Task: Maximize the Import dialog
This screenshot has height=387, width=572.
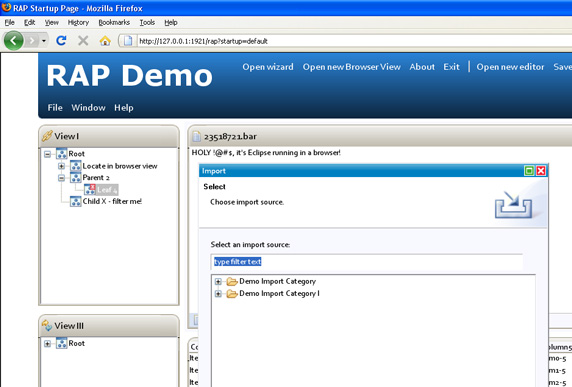Action: point(529,171)
